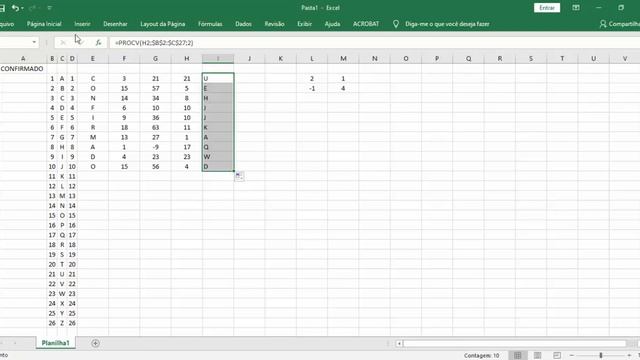Click the Save icon in title bar
This screenshot has height=360, width=640.
coord(2,8)
